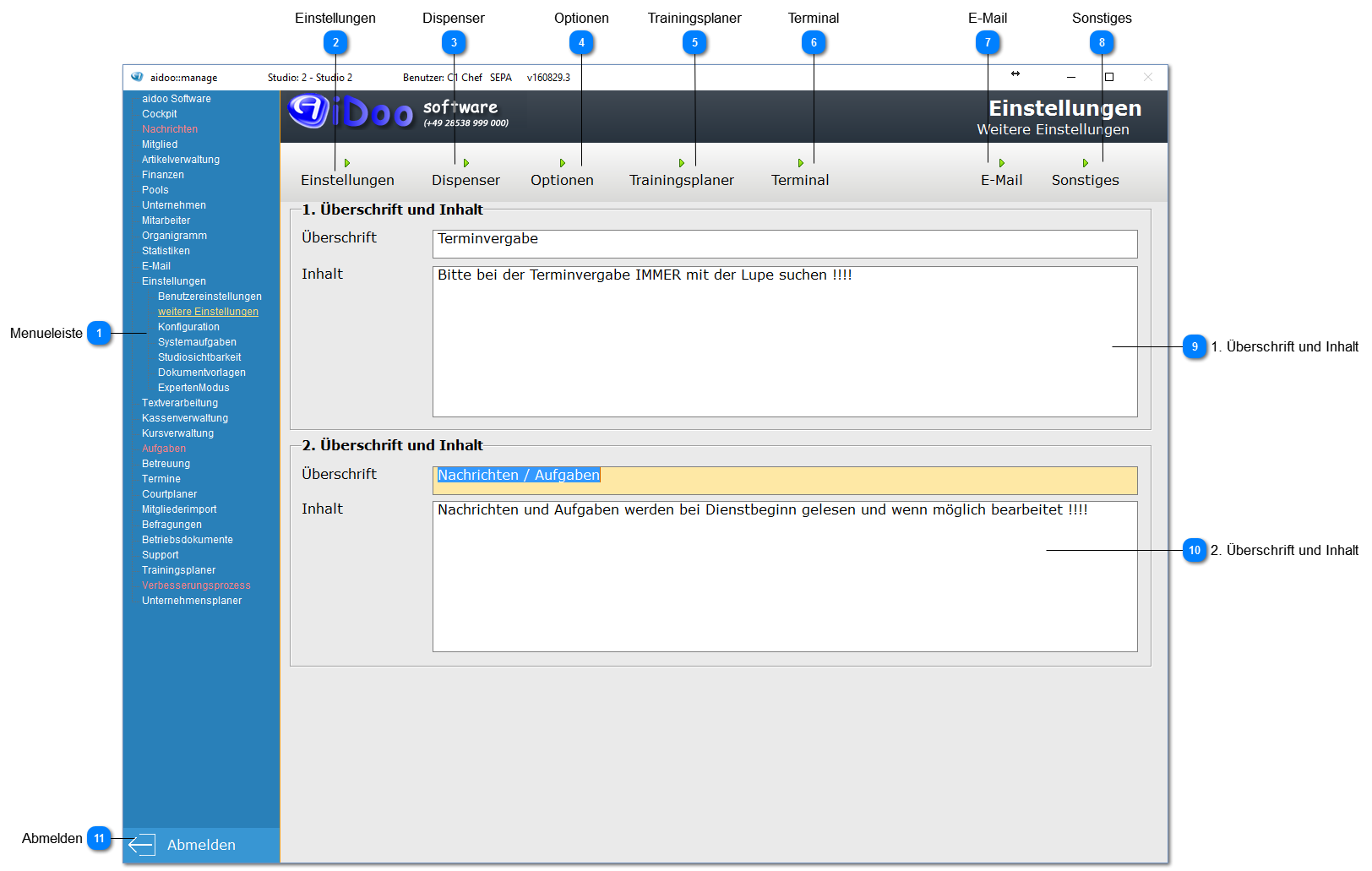The width and height of the screenshot is (1372, 871).
Task: Open Trainingsplaner in the sidebar tree
Action: pos(179,570)
